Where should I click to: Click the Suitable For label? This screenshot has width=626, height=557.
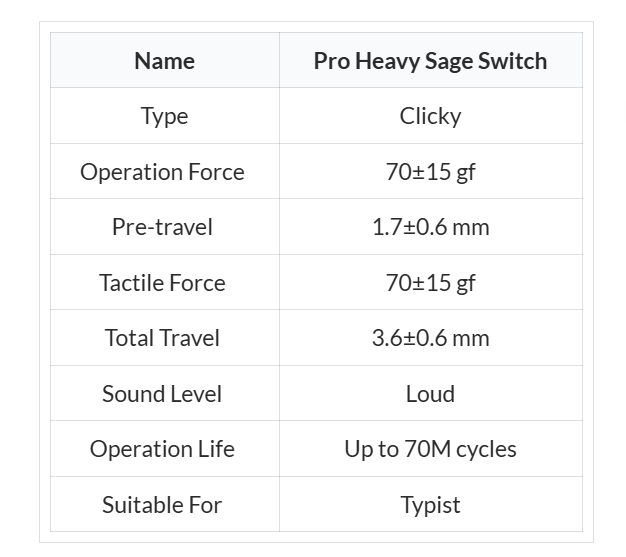(x=162, y=504)
